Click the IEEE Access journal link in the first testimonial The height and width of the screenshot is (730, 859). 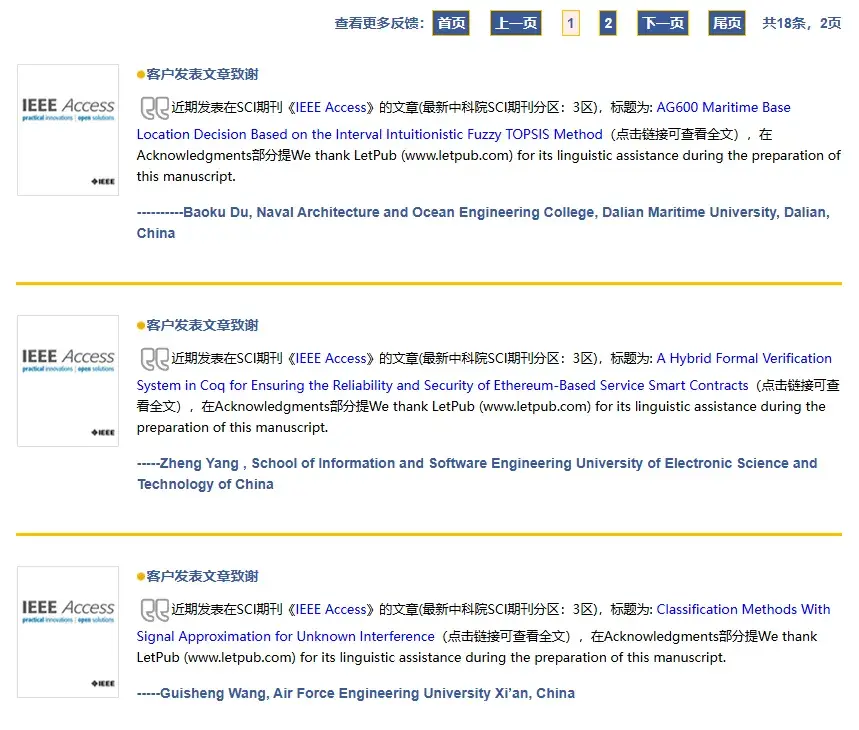point(331,107)
